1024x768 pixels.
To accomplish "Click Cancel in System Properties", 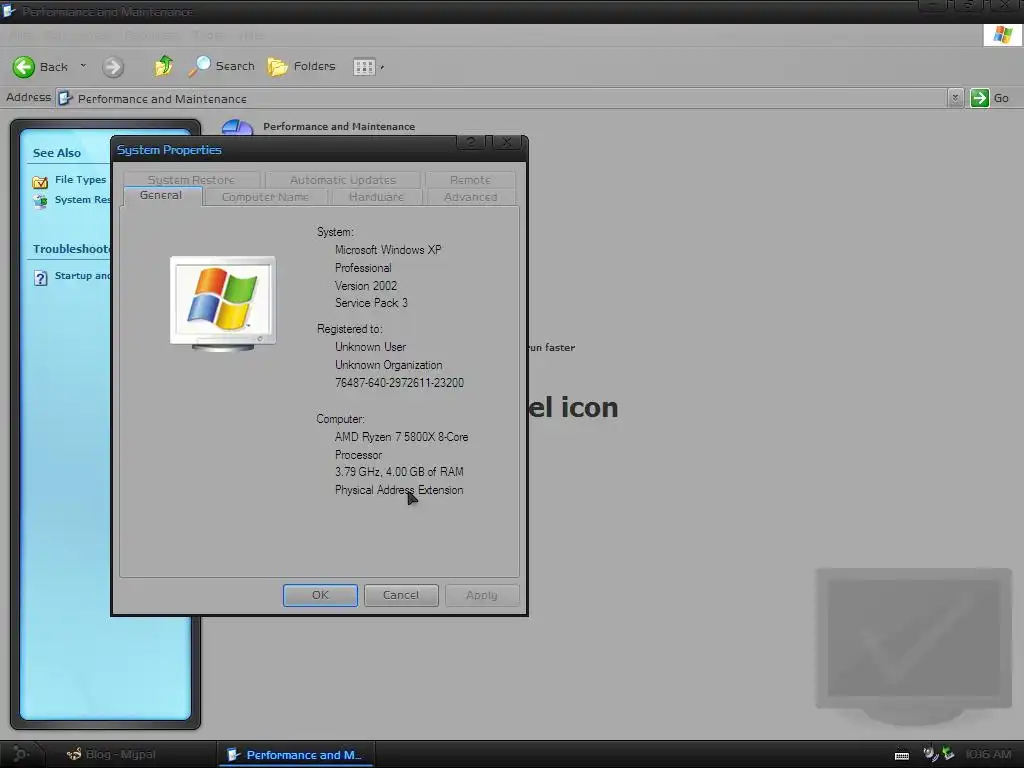I will pyautogui.click(x=401, y=595).
